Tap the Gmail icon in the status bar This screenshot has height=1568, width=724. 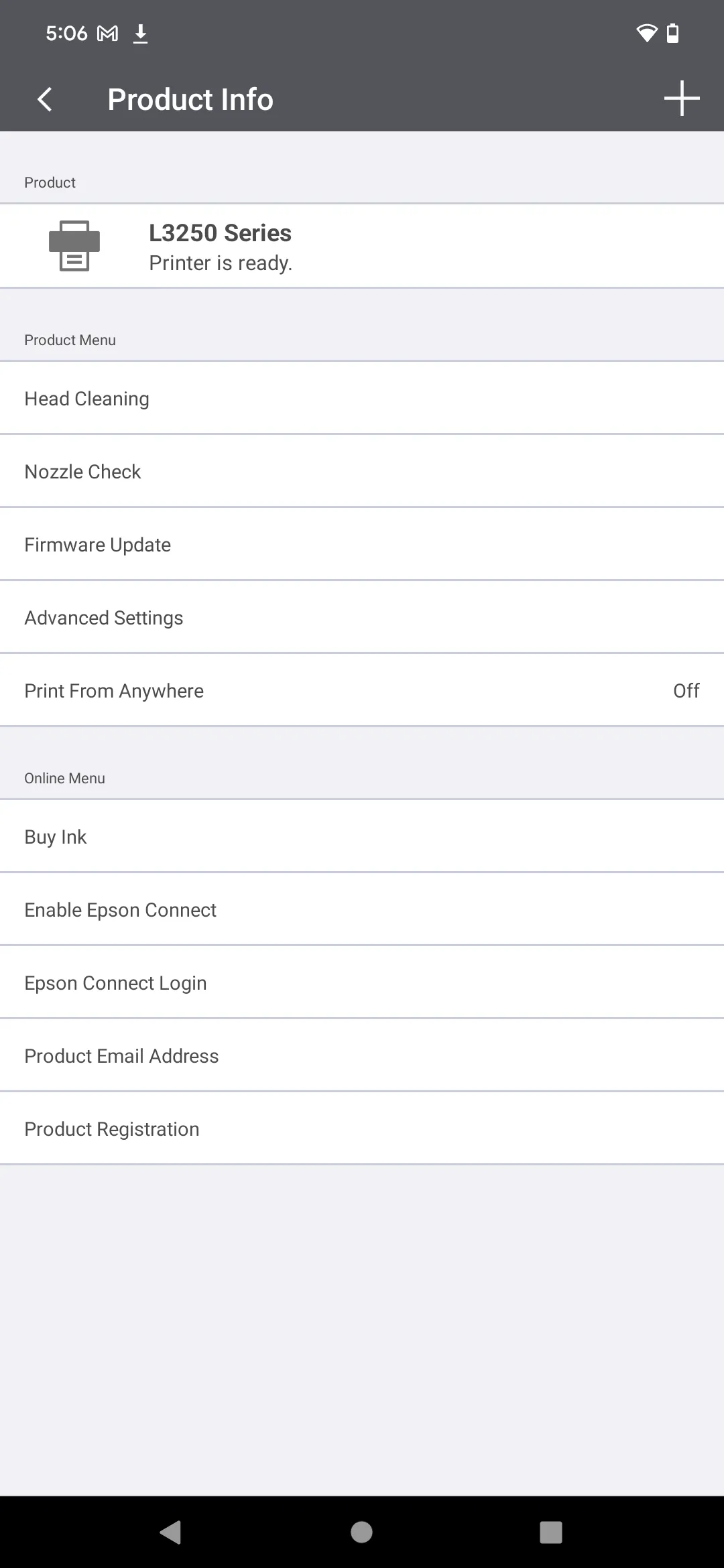click(107, 32)
